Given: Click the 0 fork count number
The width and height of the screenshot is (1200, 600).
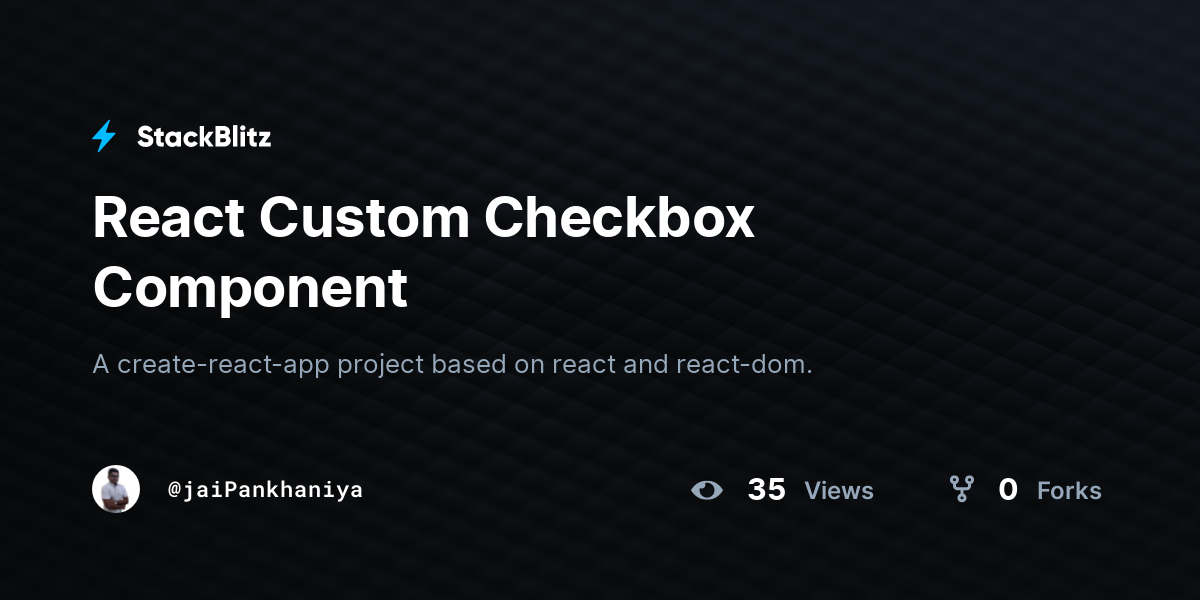Looking at the screenshot, I should (x=1008, y=490).
